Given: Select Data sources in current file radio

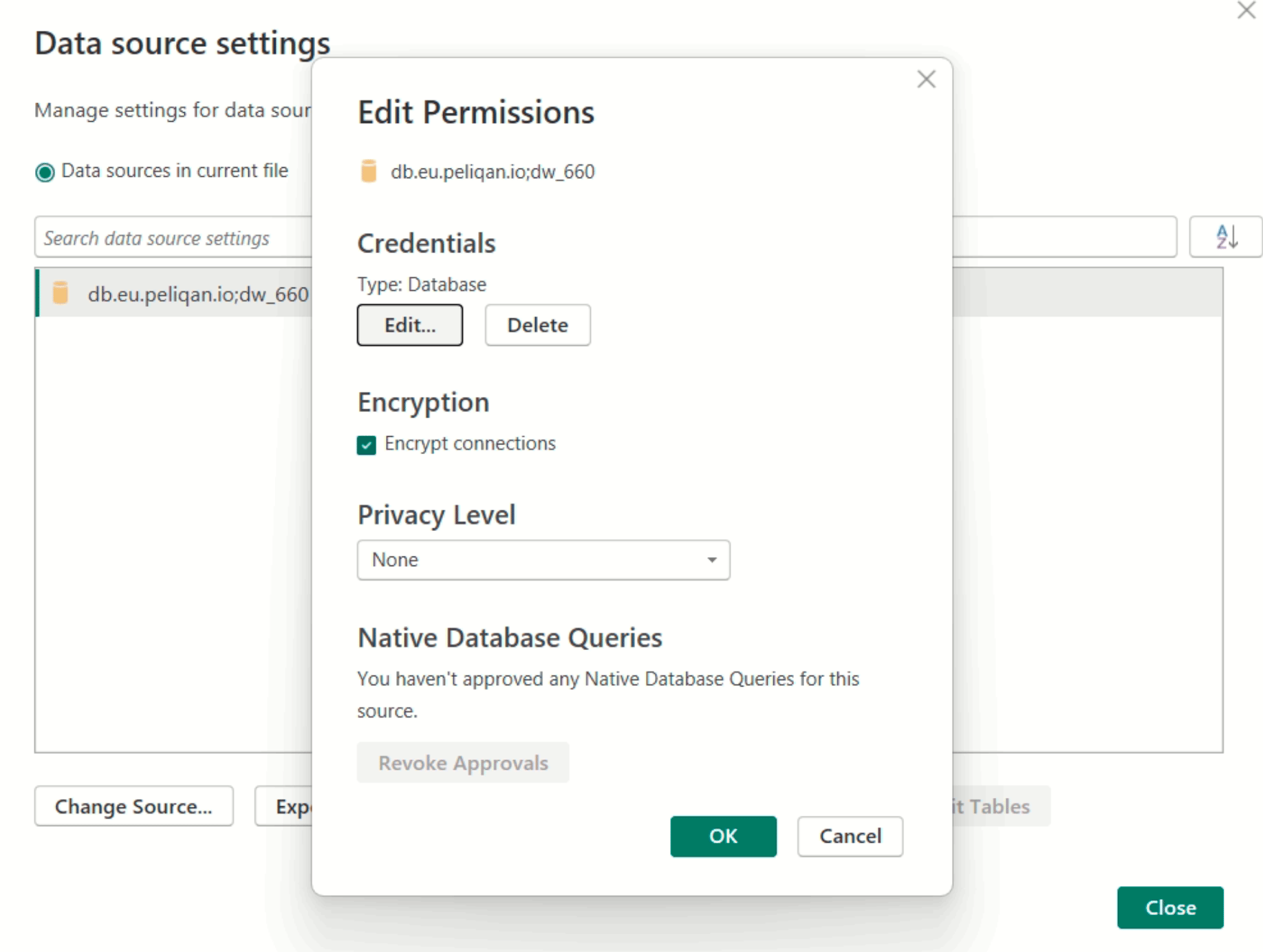Looking at the screenshot, I should 45,172.
